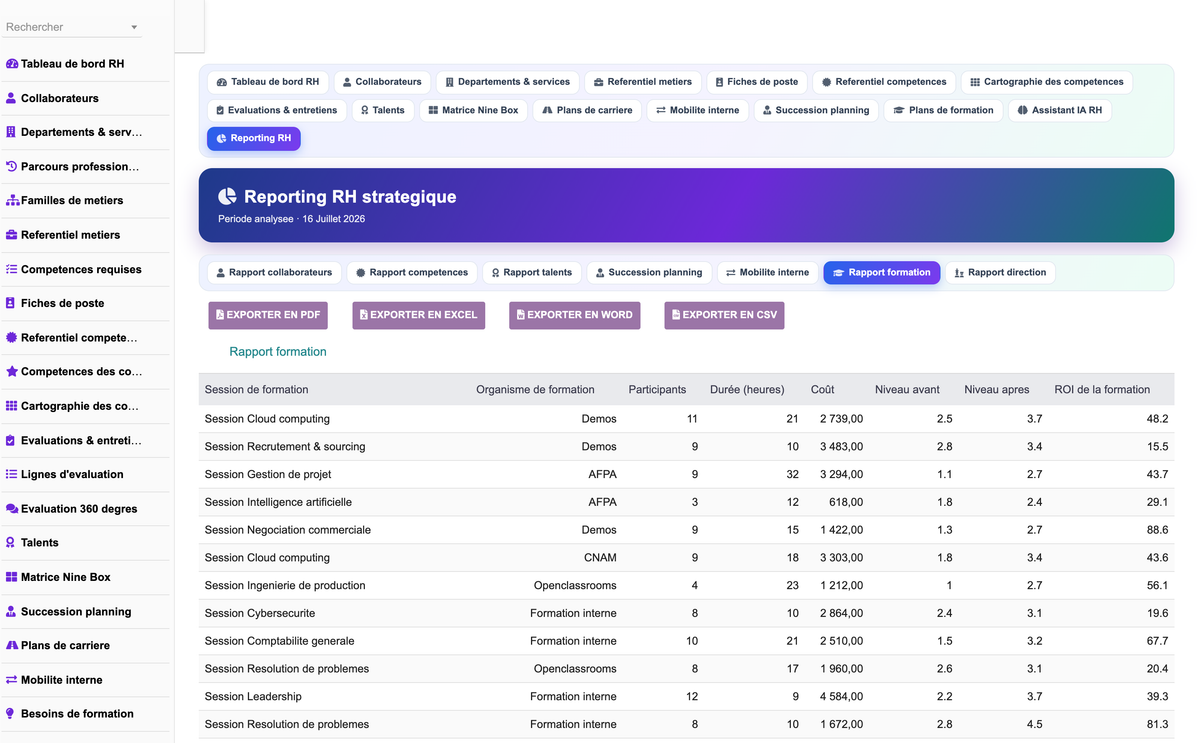Open the Collaborateurs top tab
Viewport: 1200px width, 743px height.
coord(381,82)
